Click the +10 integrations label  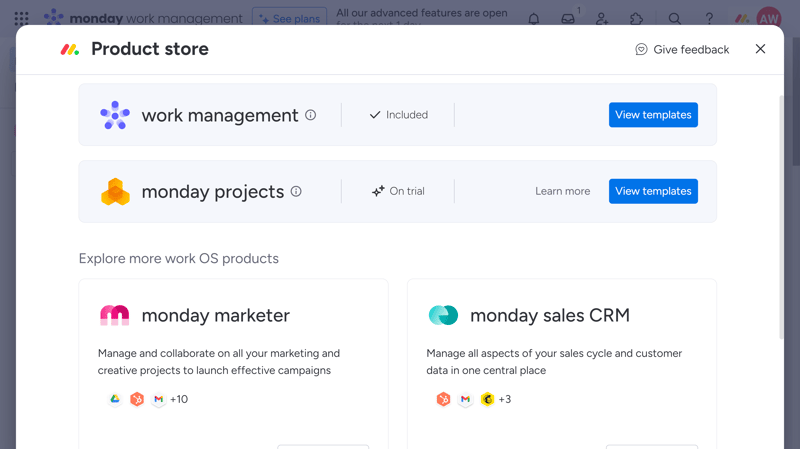pyautogui.click(x=179, y=399)
